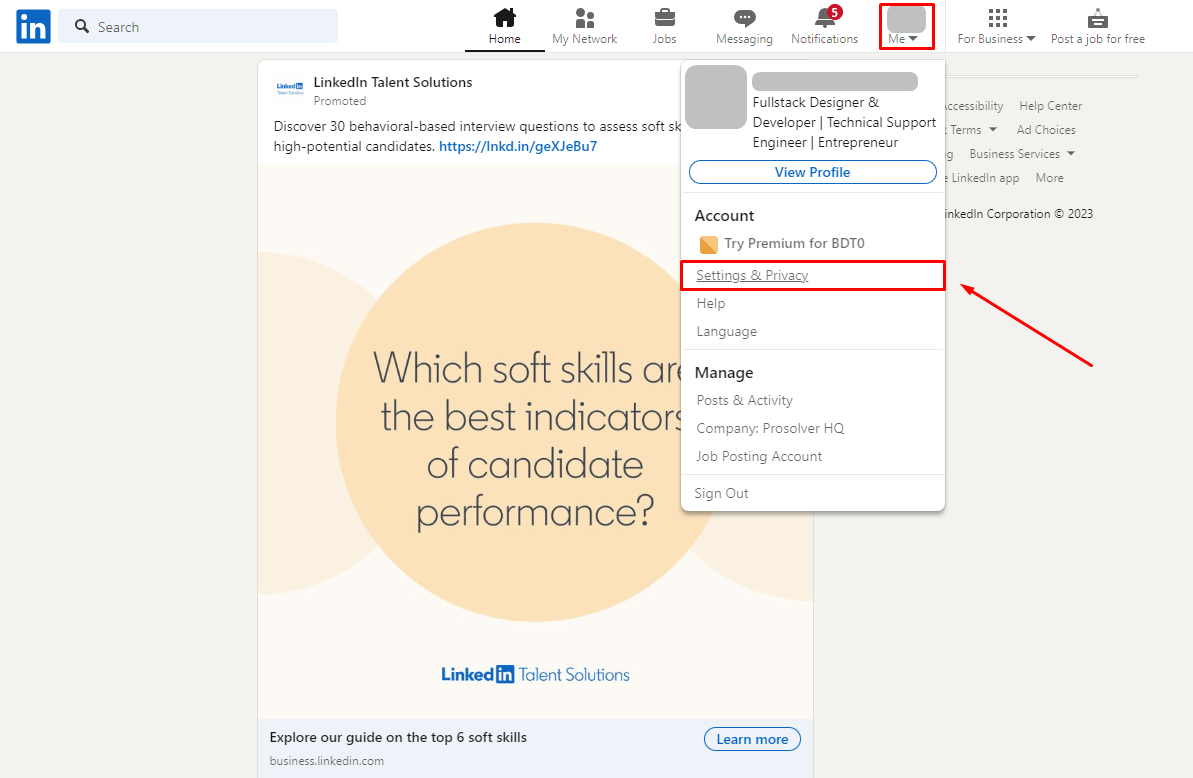Go to the Jobs section
The image size is (1193, 778).
664,25
